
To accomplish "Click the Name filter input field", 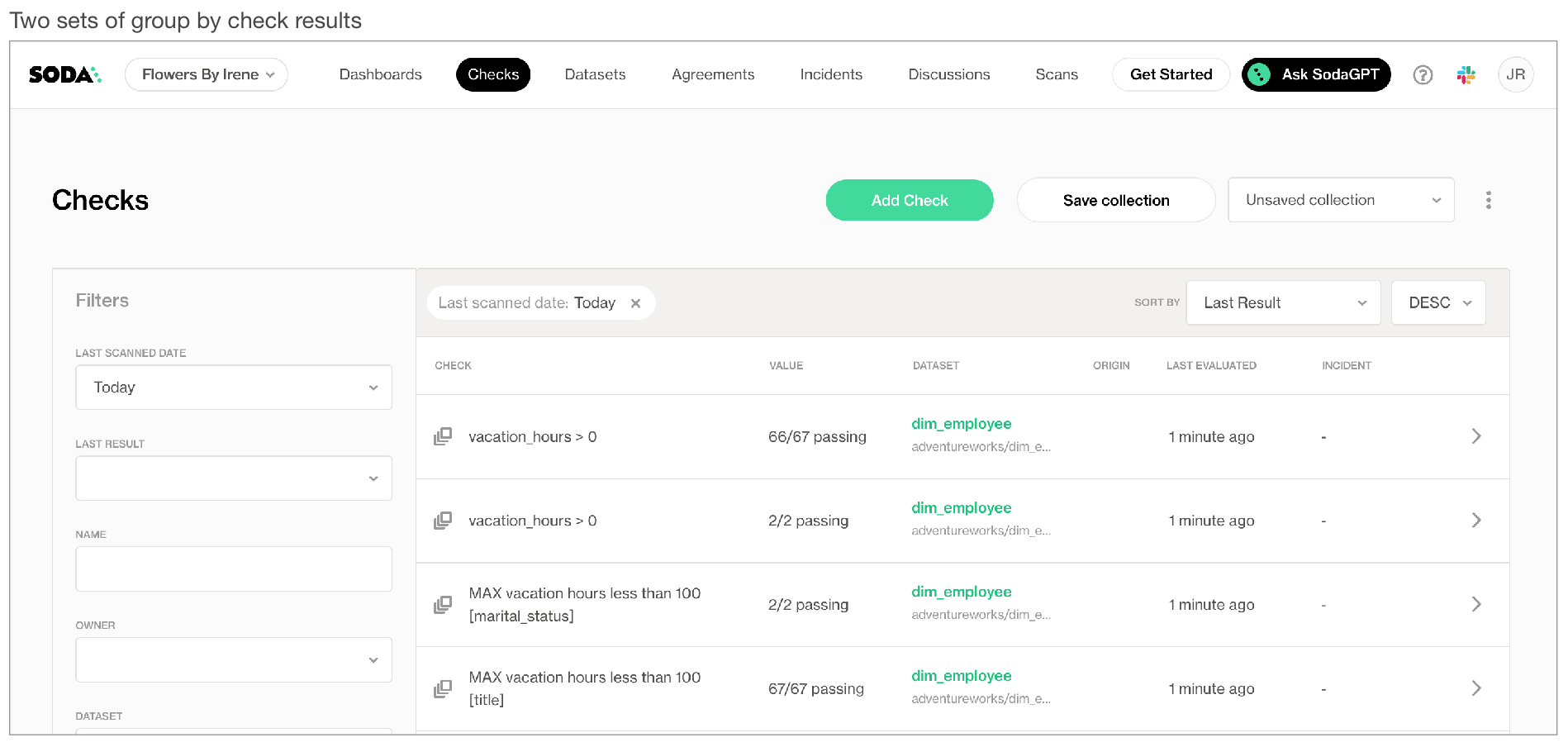I will 234,569.
